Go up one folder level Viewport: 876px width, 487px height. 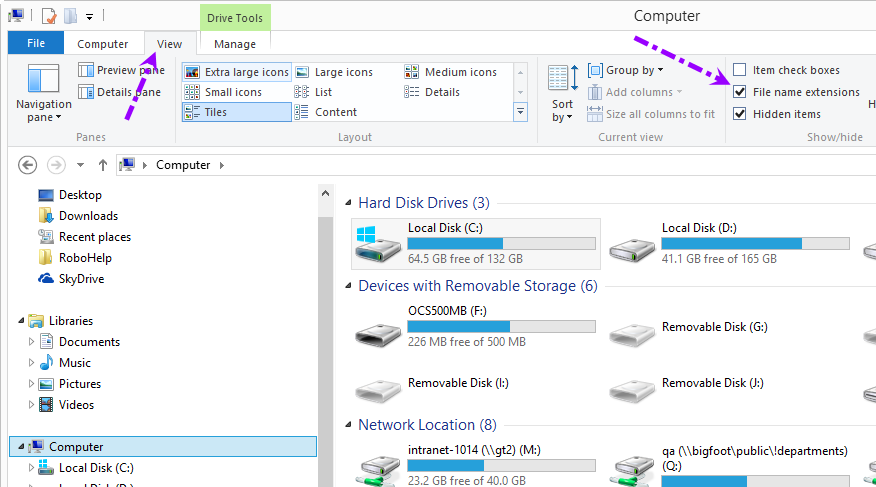(103, 165)
